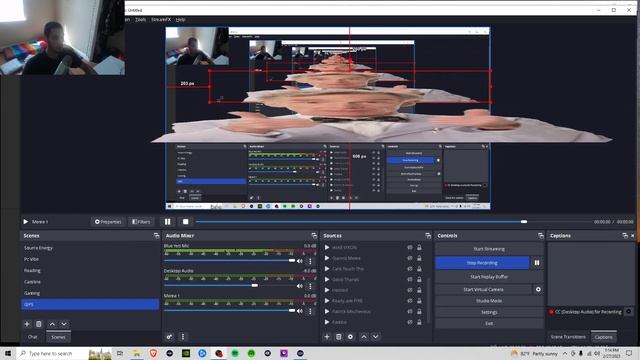The image size is (640, 360).
Task: Adjust the Desktop Audio volume slider
Action: click(x=229, y=285)
